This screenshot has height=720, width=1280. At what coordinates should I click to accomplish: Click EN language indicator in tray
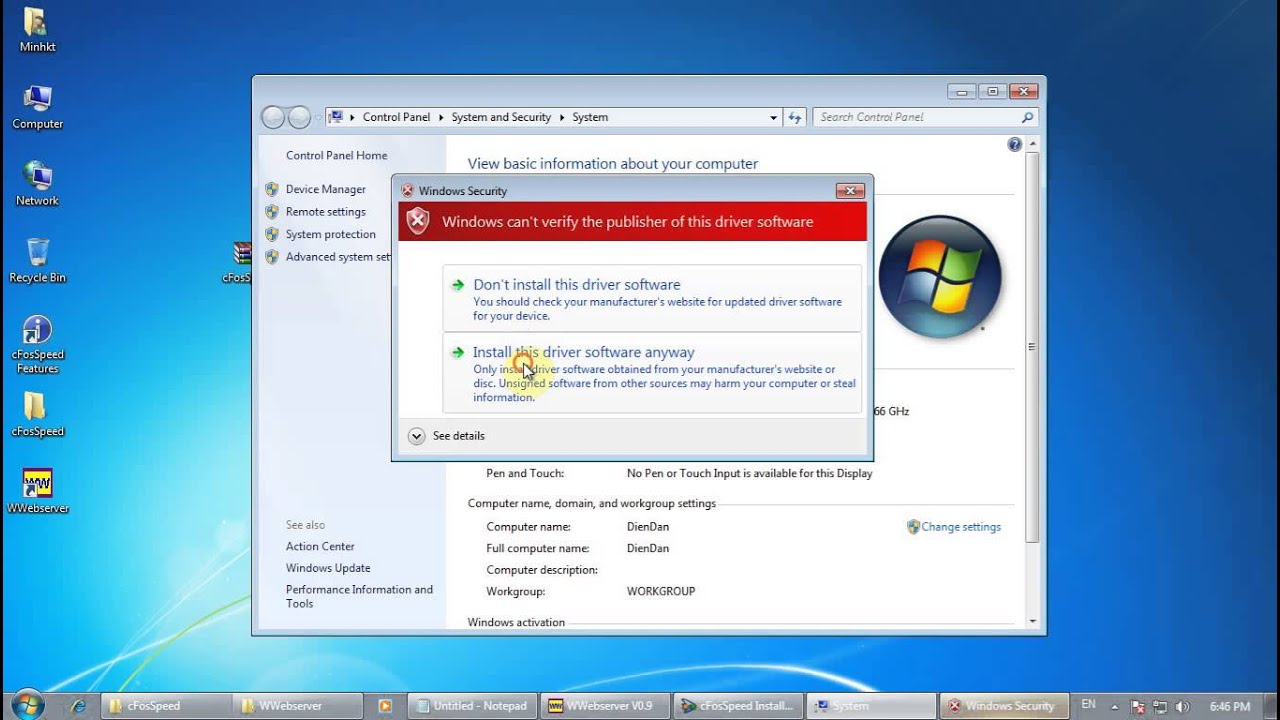pyautogui.click(x=1088, y=705)
